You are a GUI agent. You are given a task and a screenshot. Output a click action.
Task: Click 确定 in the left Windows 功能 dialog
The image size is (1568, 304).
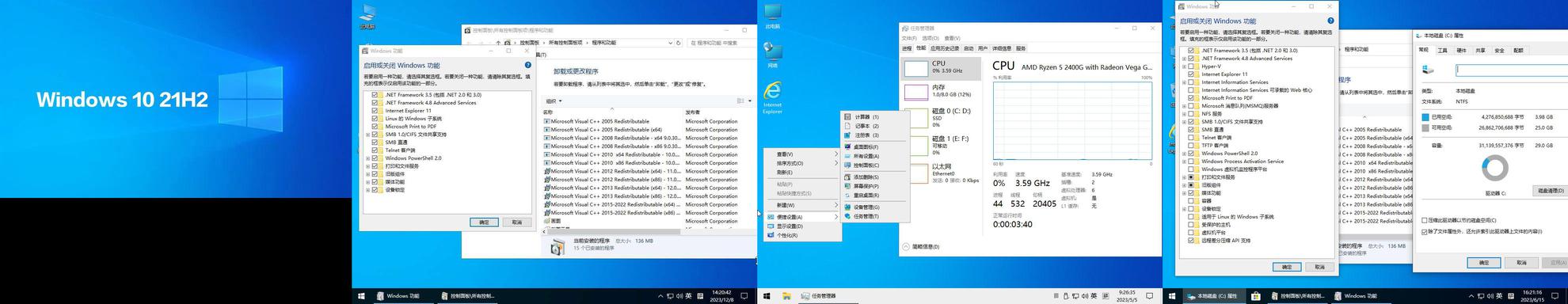click(484, 222)
